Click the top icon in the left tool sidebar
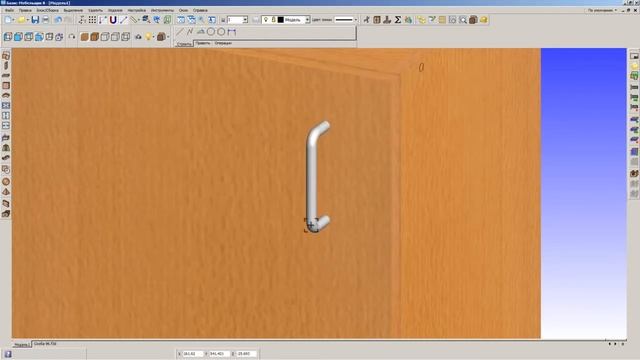The image size is (640, 360). pos(6,56)
